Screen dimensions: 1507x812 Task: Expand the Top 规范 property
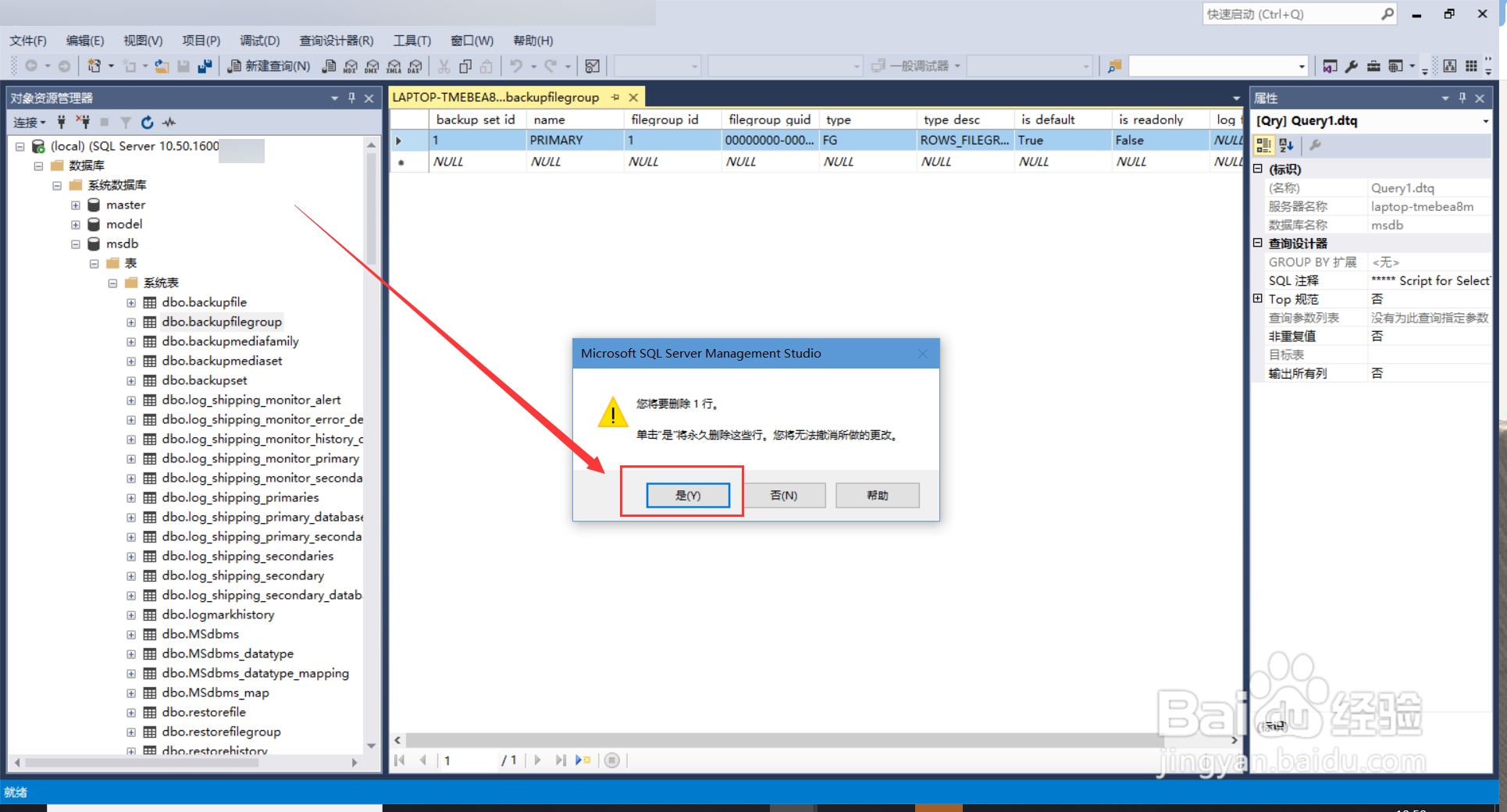(1258, 298)
